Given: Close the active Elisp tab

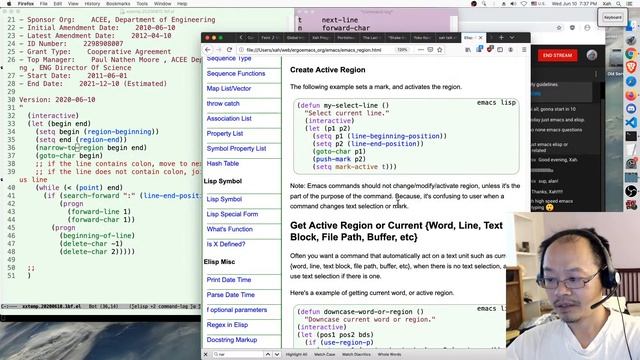Looking at the screenshot, I should 480,38.
